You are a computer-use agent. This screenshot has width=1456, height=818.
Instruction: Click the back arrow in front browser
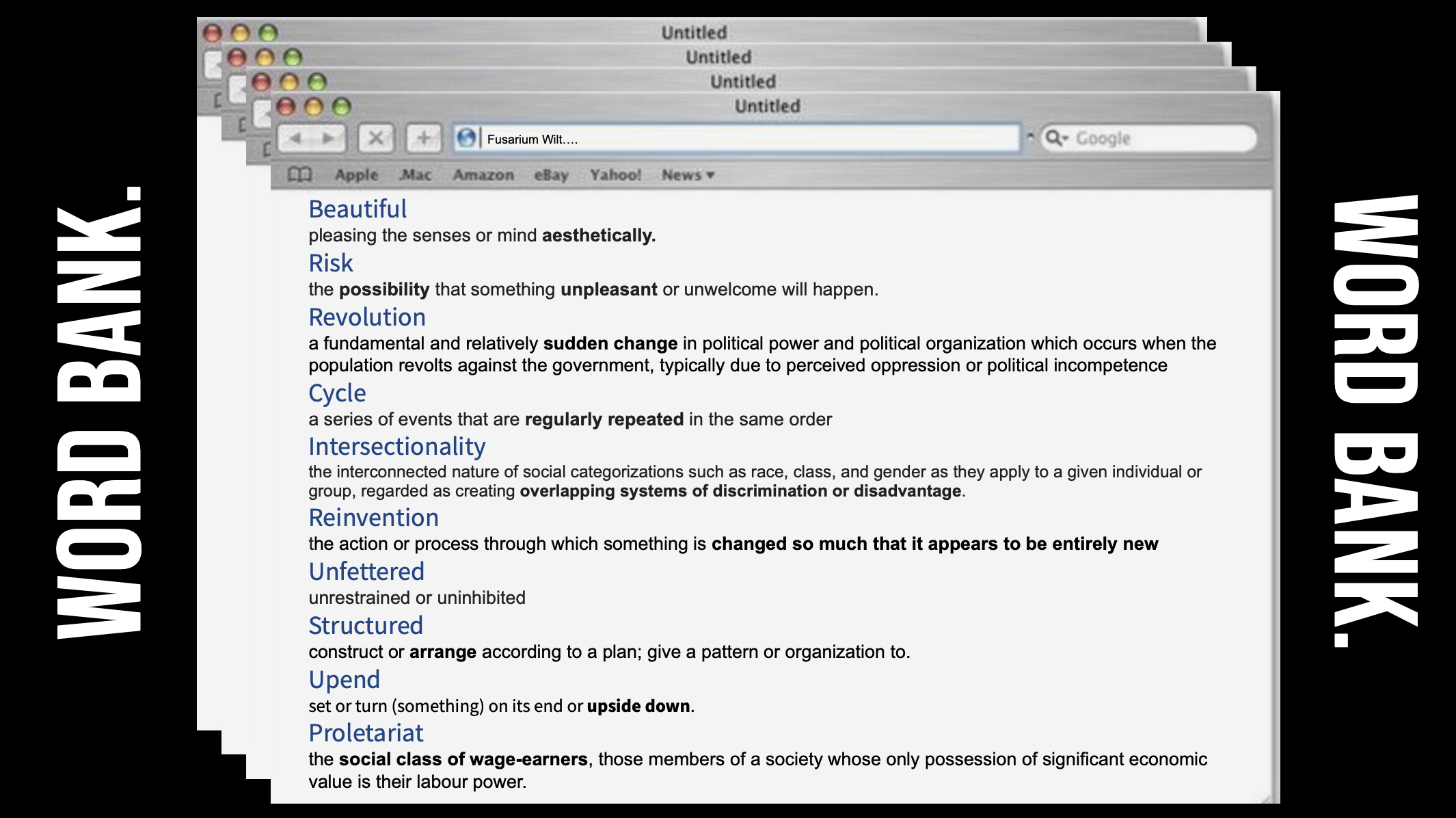click(296, 138)
